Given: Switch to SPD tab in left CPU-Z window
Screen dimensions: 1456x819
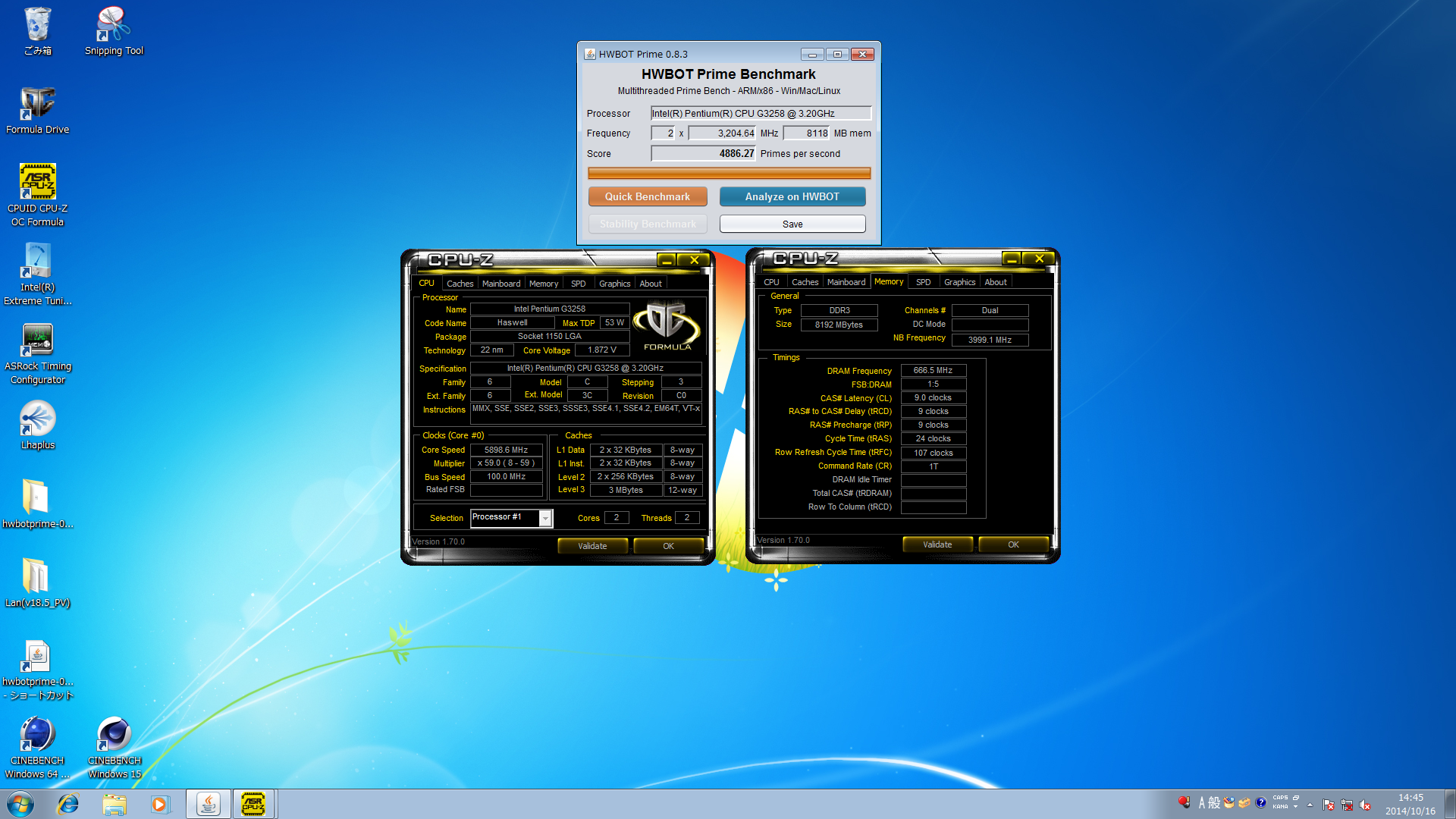Looking at the screenshot, I should pyautogui.click(x=578, y=284).
